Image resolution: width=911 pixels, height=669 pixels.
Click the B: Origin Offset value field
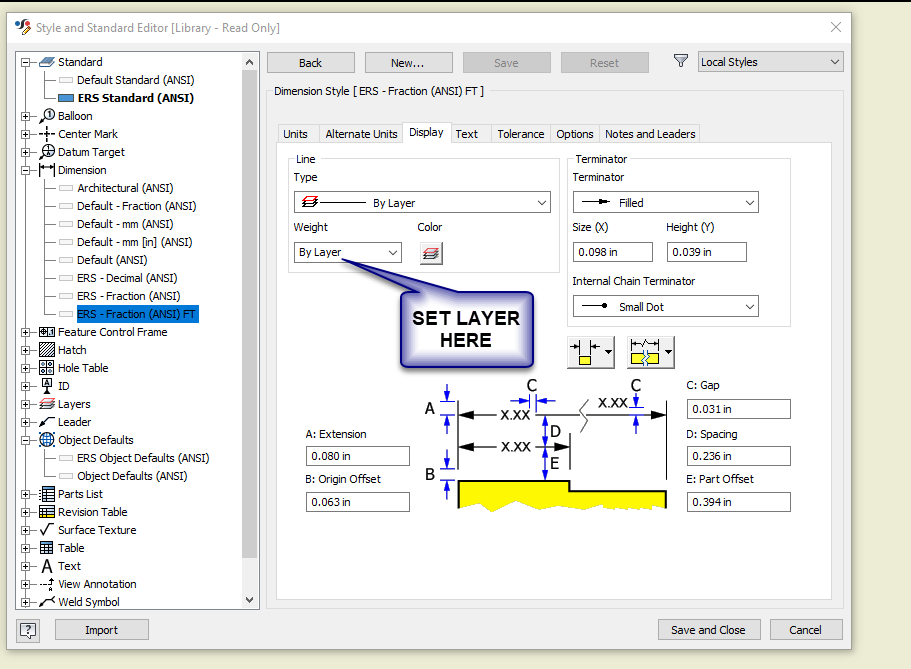[358, 502]
